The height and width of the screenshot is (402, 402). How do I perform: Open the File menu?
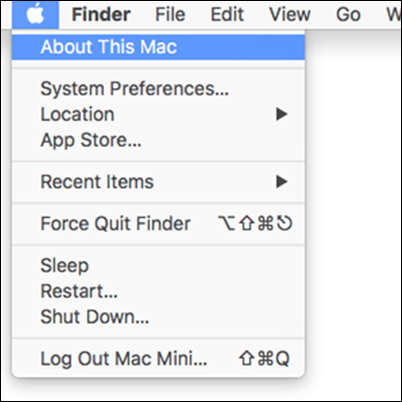point(170,15)
